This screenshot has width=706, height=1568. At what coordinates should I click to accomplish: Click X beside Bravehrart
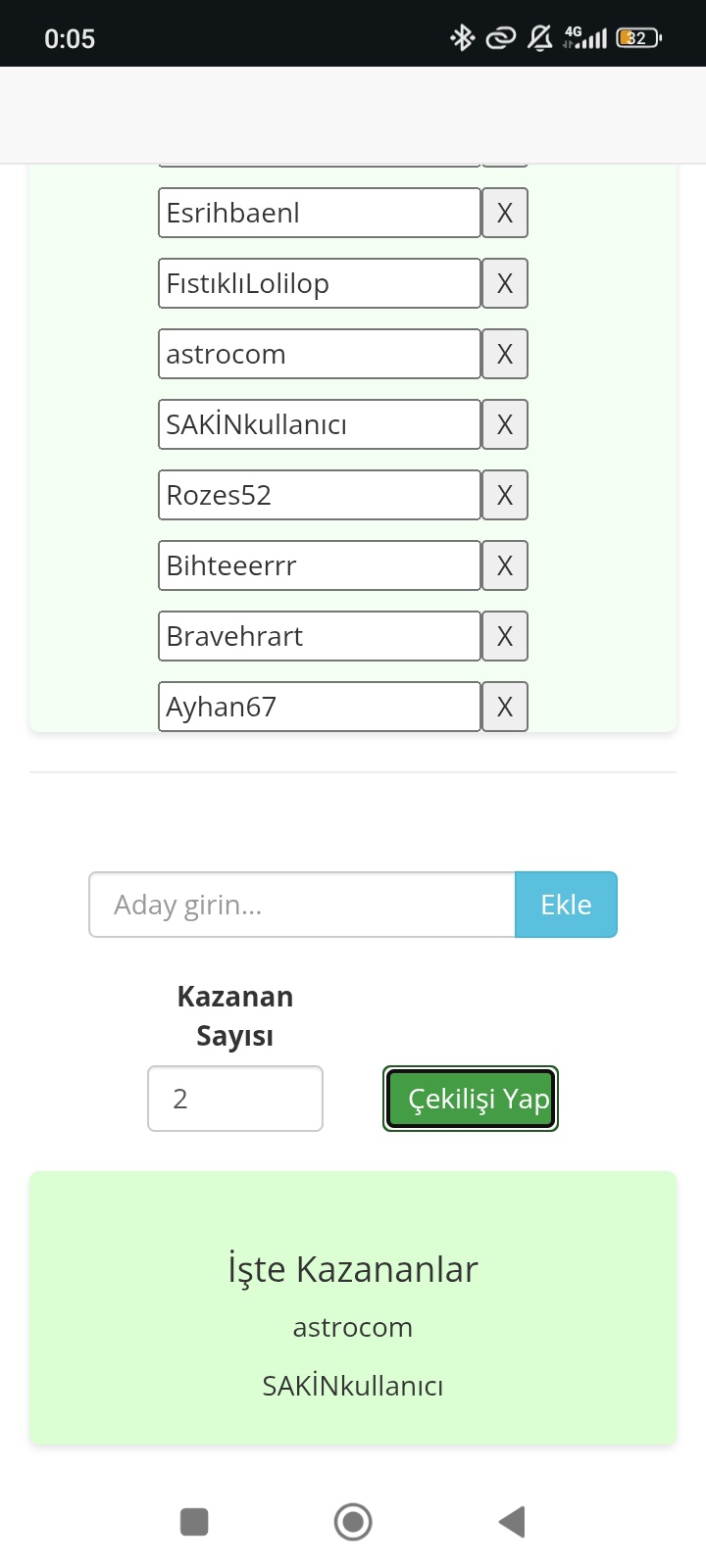pos(505,636)
